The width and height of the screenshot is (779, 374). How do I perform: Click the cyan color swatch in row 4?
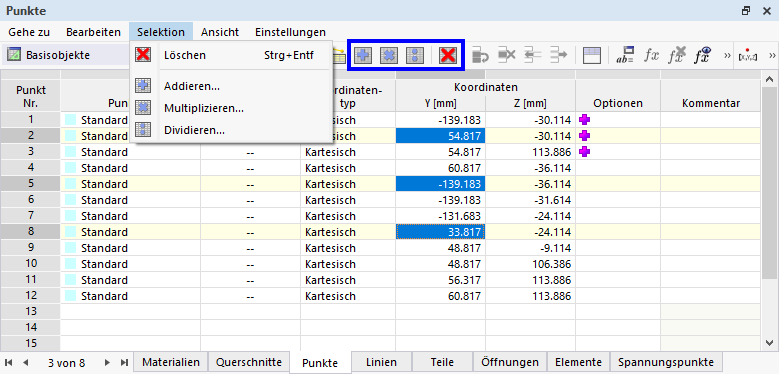point(71,168)
